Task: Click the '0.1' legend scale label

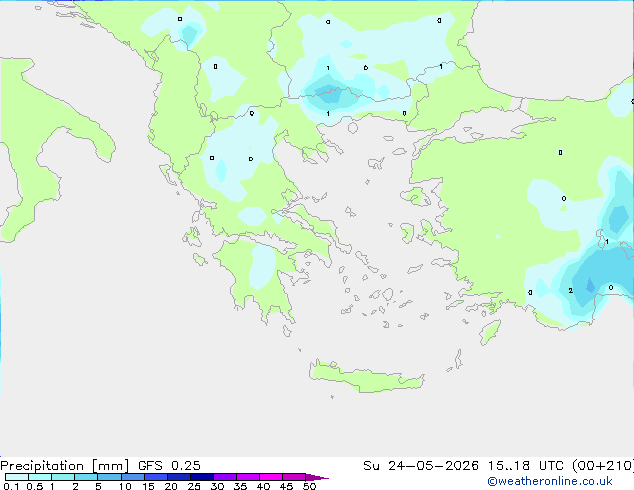Action: (11, 486)
